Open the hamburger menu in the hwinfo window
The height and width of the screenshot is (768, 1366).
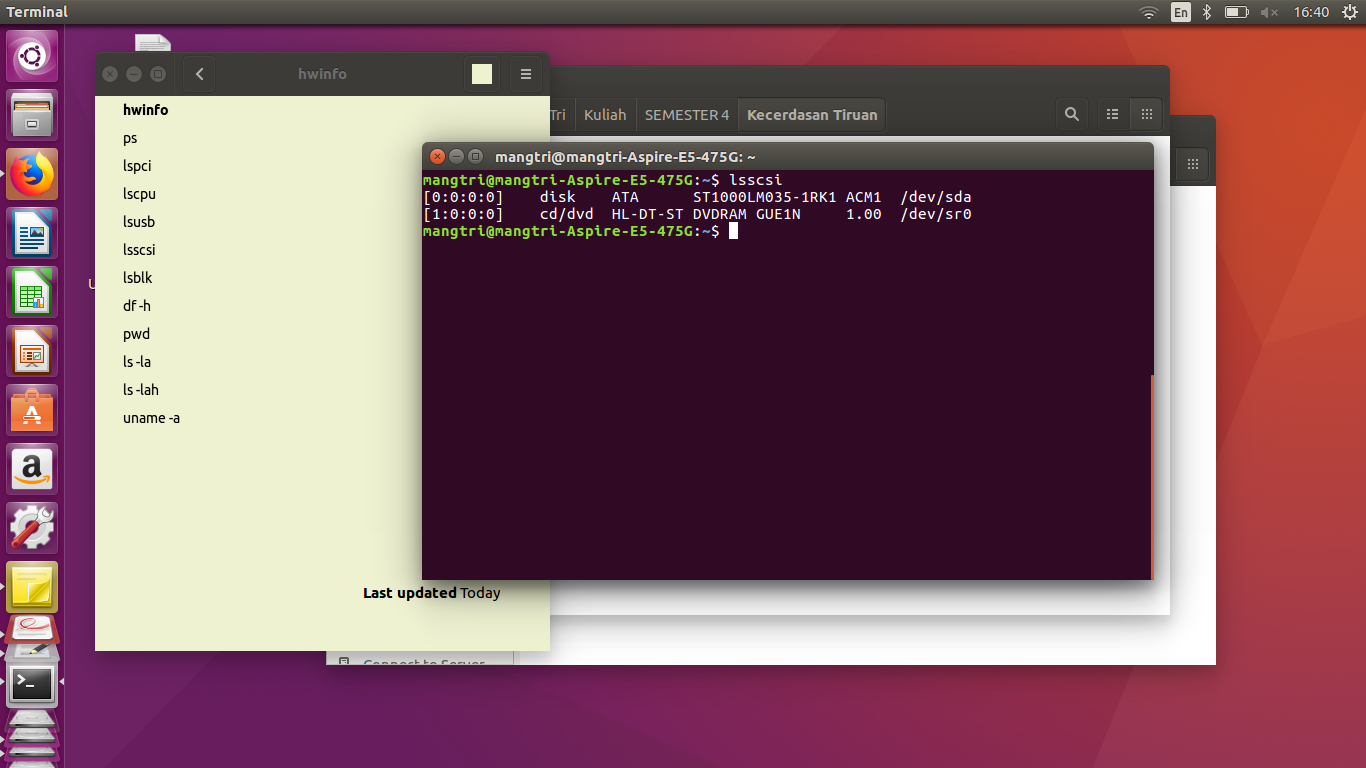point(525,73)
